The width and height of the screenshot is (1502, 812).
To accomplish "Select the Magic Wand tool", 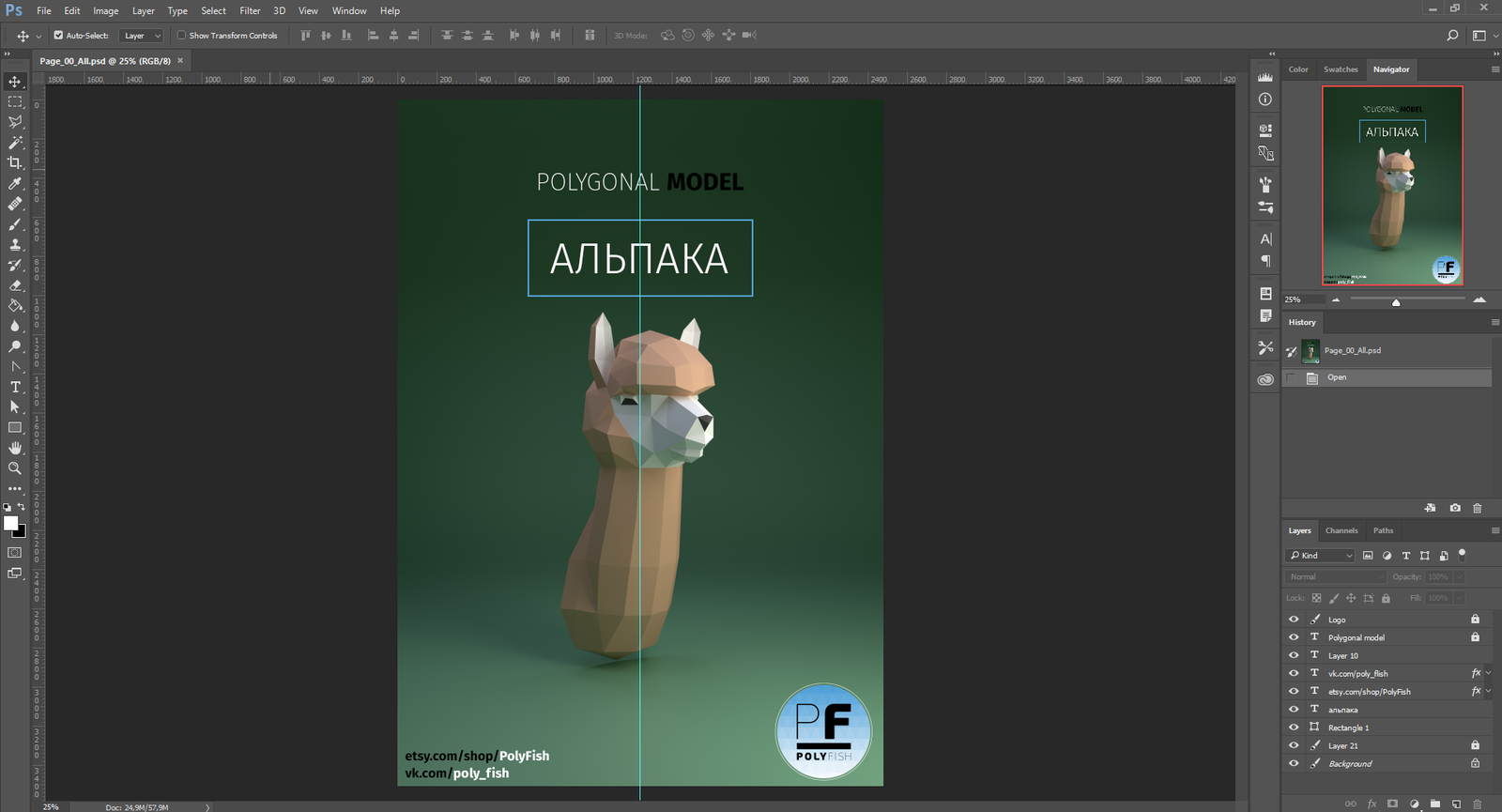I will point(15,143).
